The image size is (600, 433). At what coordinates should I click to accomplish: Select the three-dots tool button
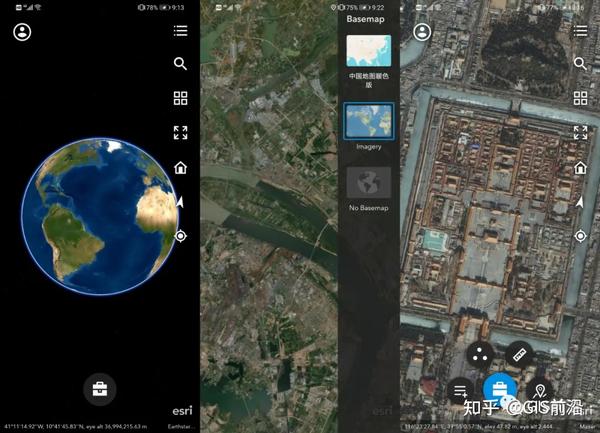(480, 356)
